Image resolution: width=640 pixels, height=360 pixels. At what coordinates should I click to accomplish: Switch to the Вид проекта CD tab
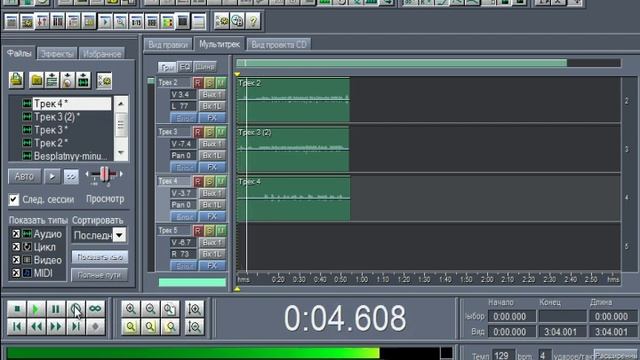[279, 44]
